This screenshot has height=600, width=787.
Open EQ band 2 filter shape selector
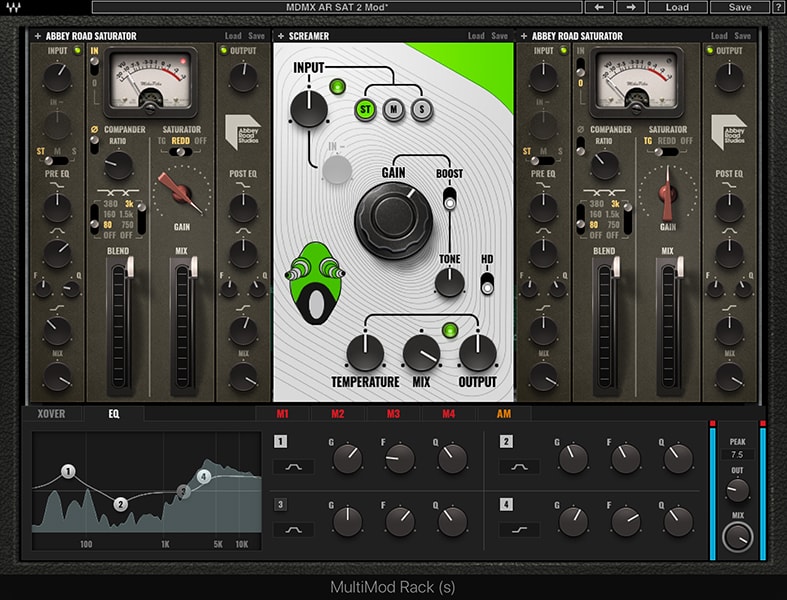(519, 467)
